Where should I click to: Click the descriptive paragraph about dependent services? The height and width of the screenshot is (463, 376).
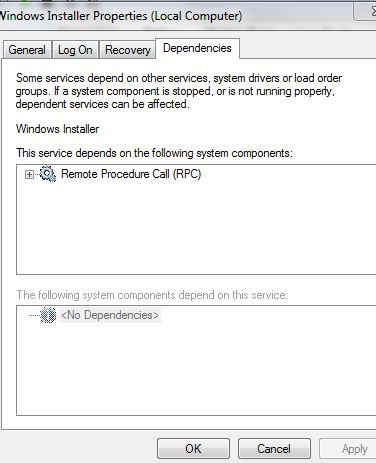click(x=179, y=91)
